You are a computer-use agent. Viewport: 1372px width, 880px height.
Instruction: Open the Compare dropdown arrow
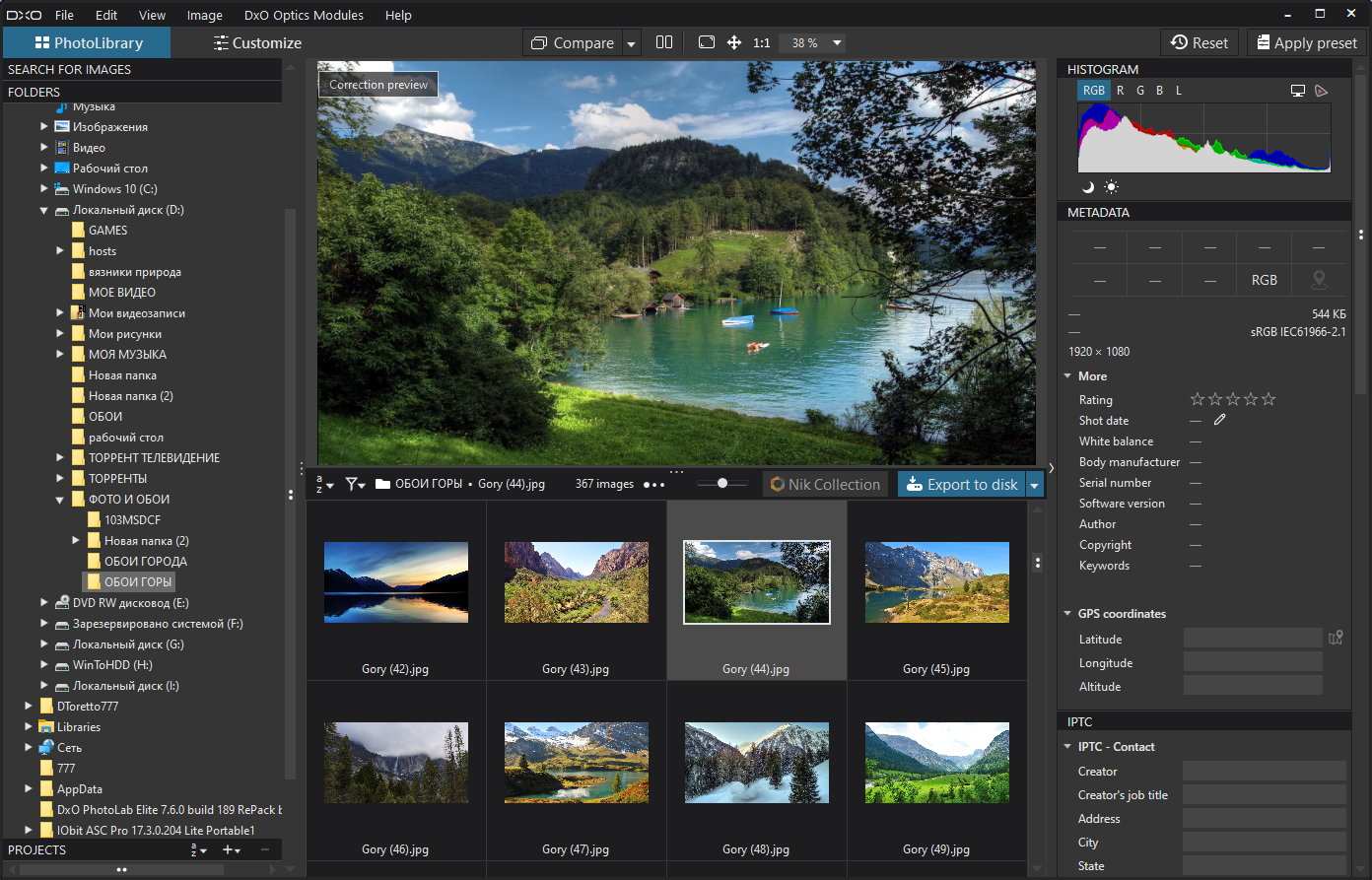coord(632,43)
